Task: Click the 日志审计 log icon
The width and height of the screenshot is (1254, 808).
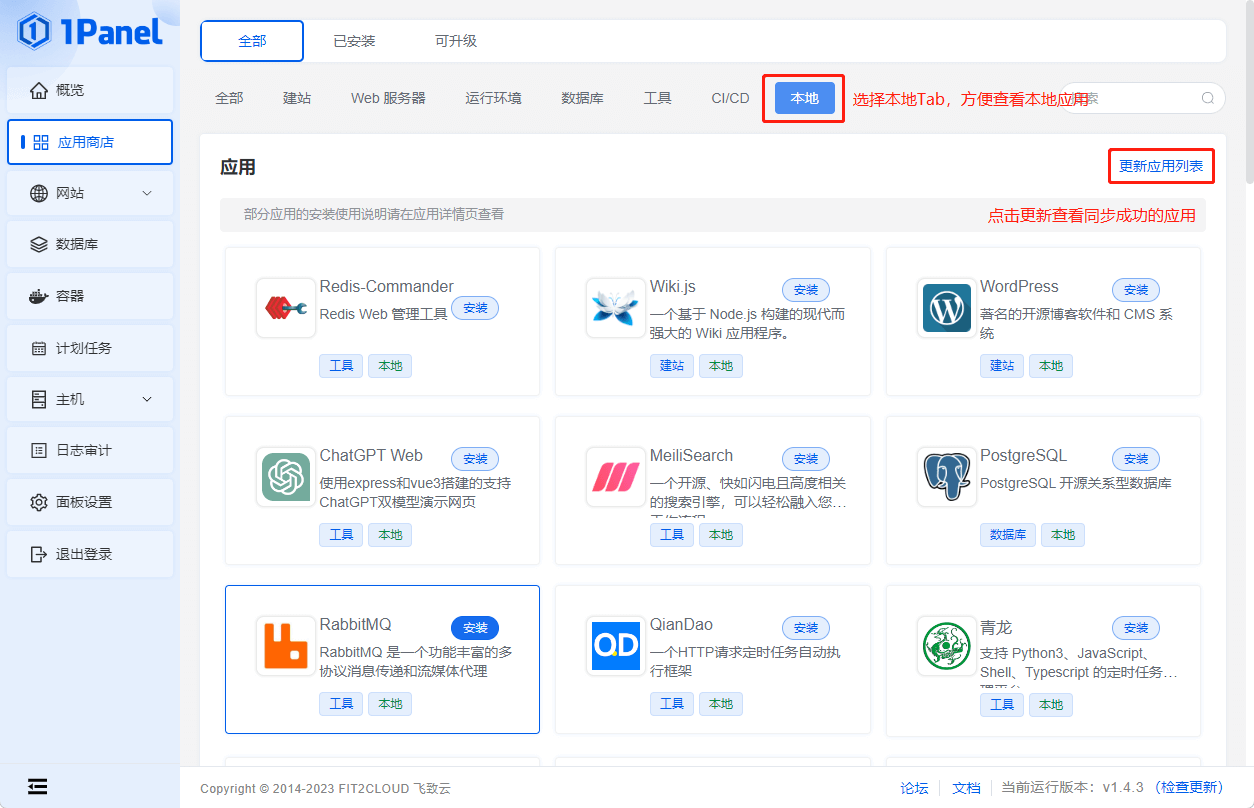Action: pyautogui.click(x=39, y=450)
